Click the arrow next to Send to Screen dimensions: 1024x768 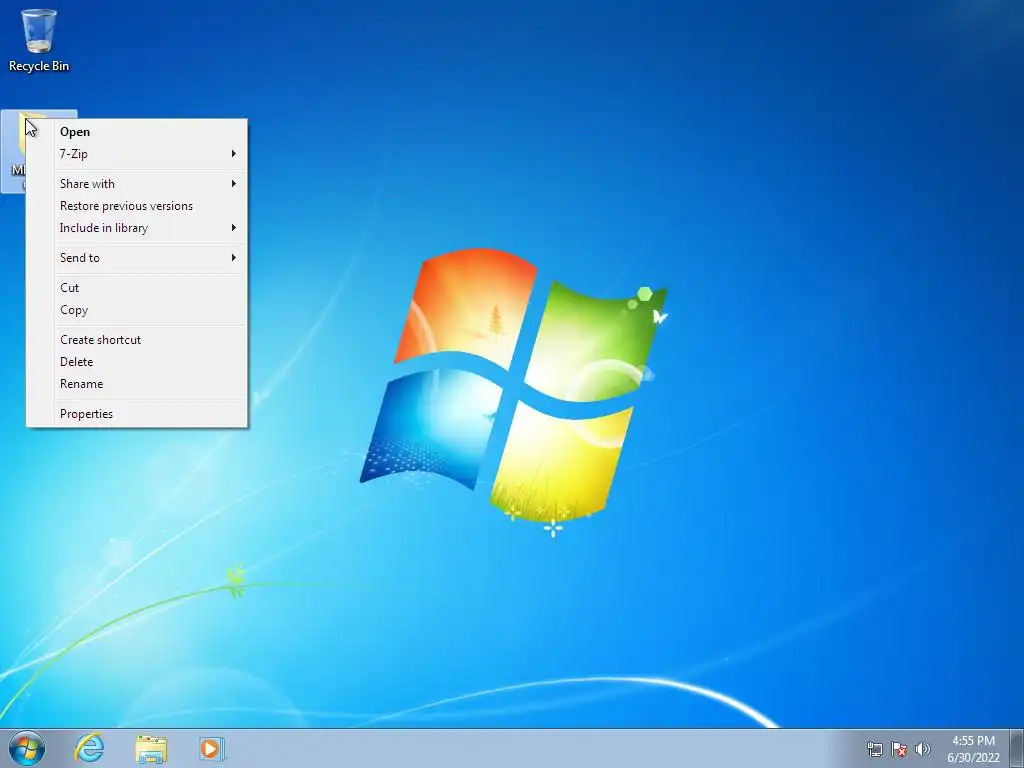234,258
